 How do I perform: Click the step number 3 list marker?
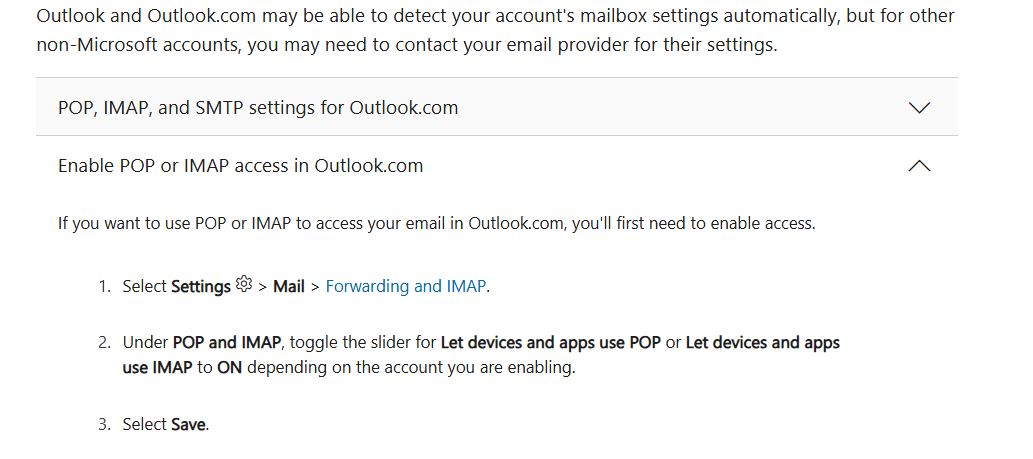(104, 424)
